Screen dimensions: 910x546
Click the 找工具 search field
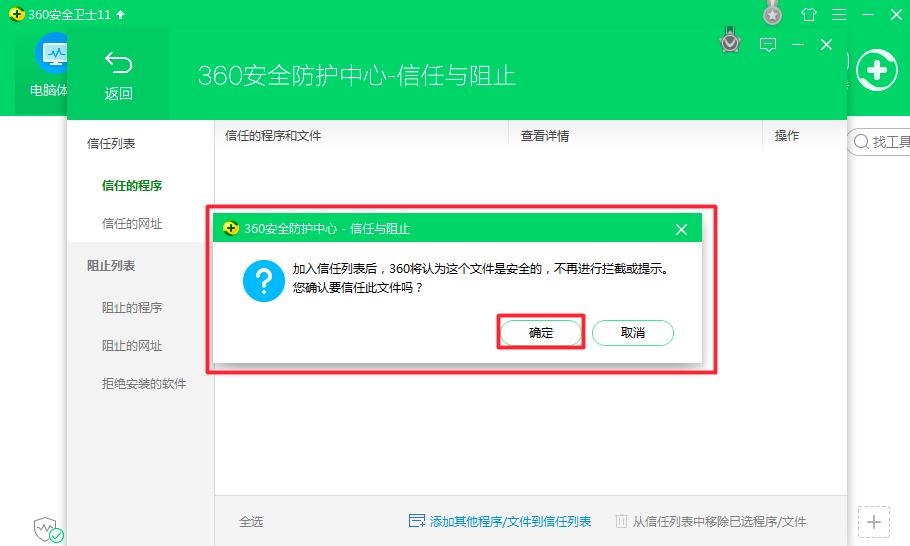click(x=879, y=142)
